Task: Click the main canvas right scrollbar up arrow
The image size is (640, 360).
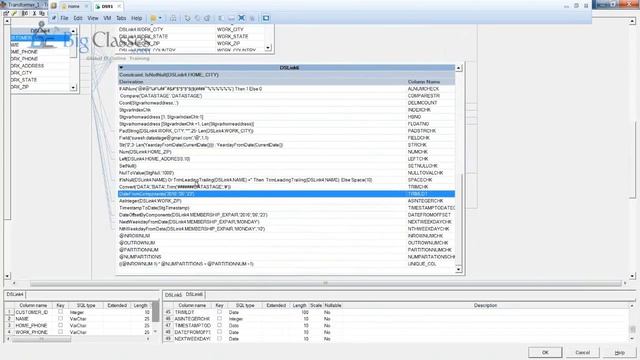Action: click(632, 21)
